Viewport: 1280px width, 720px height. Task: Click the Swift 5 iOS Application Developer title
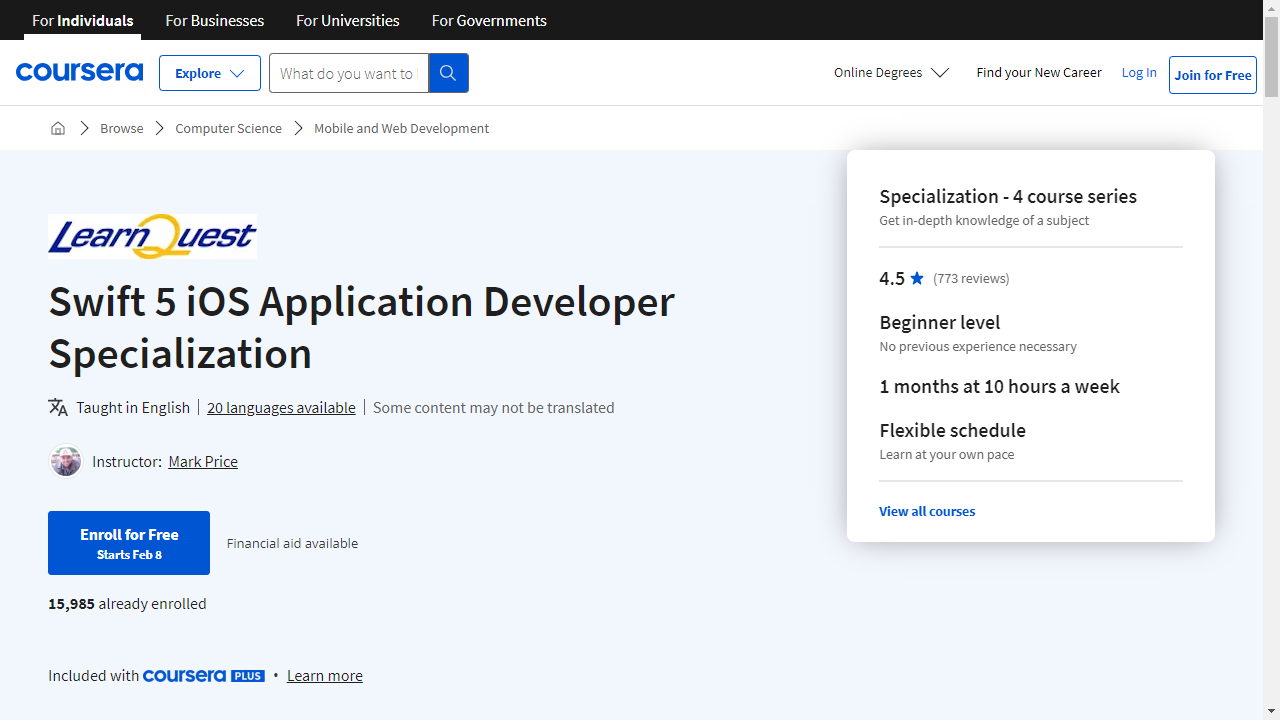pyautogui.click(x=362, y=327)
